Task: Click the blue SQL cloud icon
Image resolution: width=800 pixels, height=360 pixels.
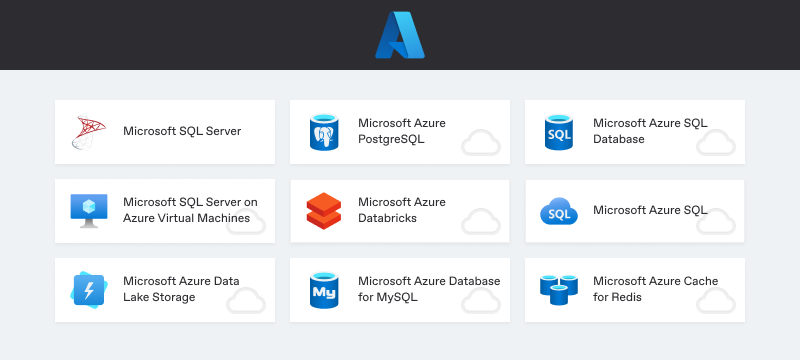Action: pos(559,211)
